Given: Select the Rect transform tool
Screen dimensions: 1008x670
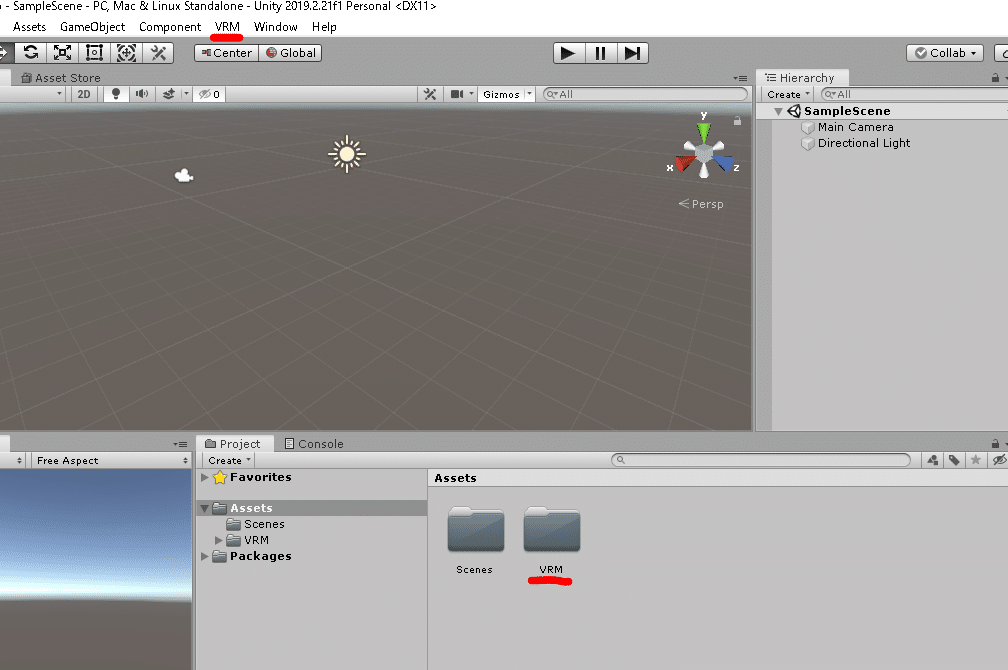Looking at the screenshot, I should [94, 53].
